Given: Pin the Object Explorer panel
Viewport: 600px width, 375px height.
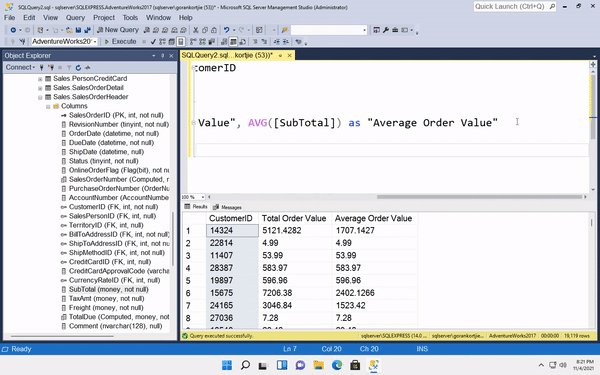Looking at the screenshot, I should (x=162, y=56).
